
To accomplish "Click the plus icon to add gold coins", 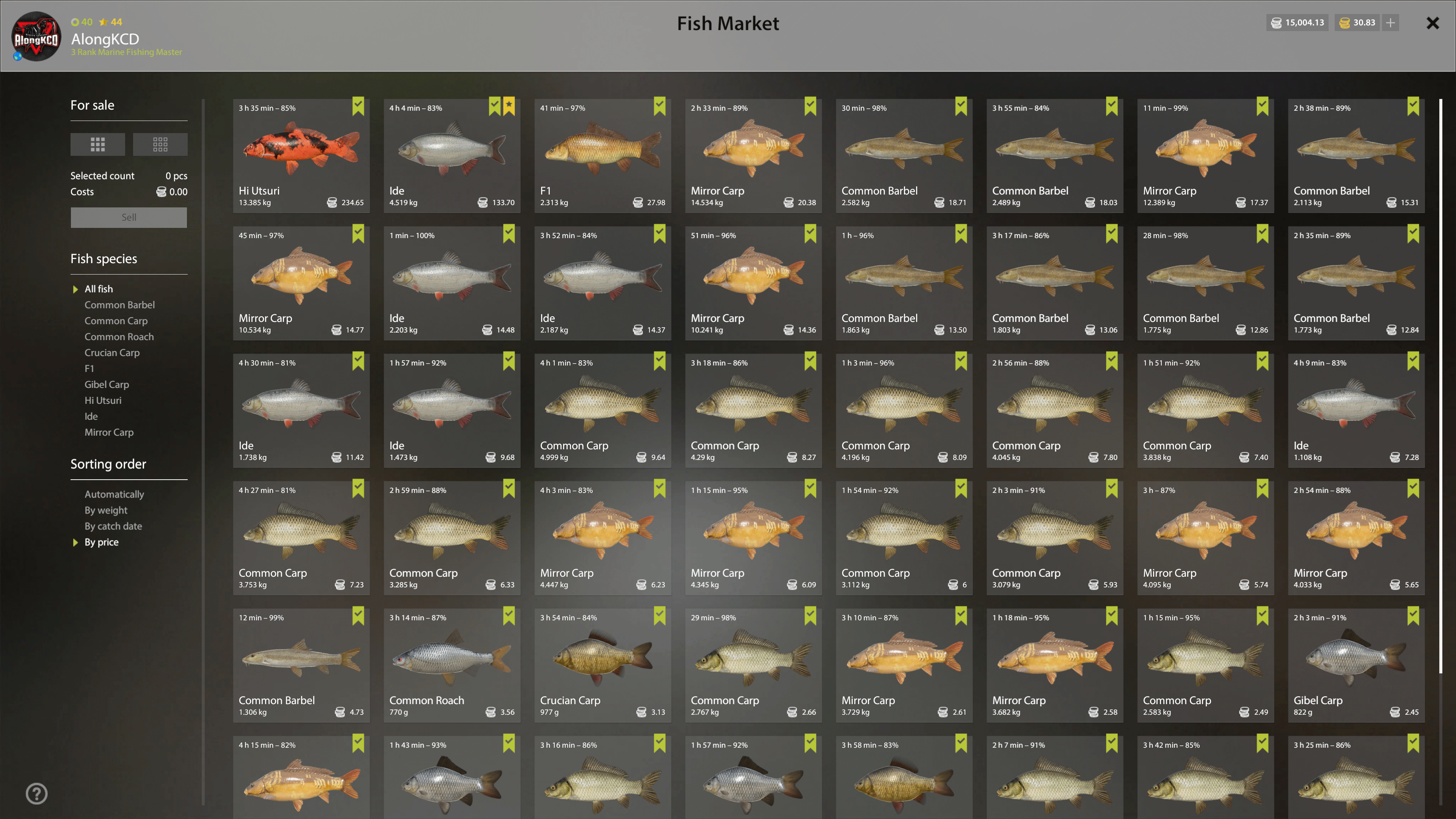I will tap(1390, 23).
